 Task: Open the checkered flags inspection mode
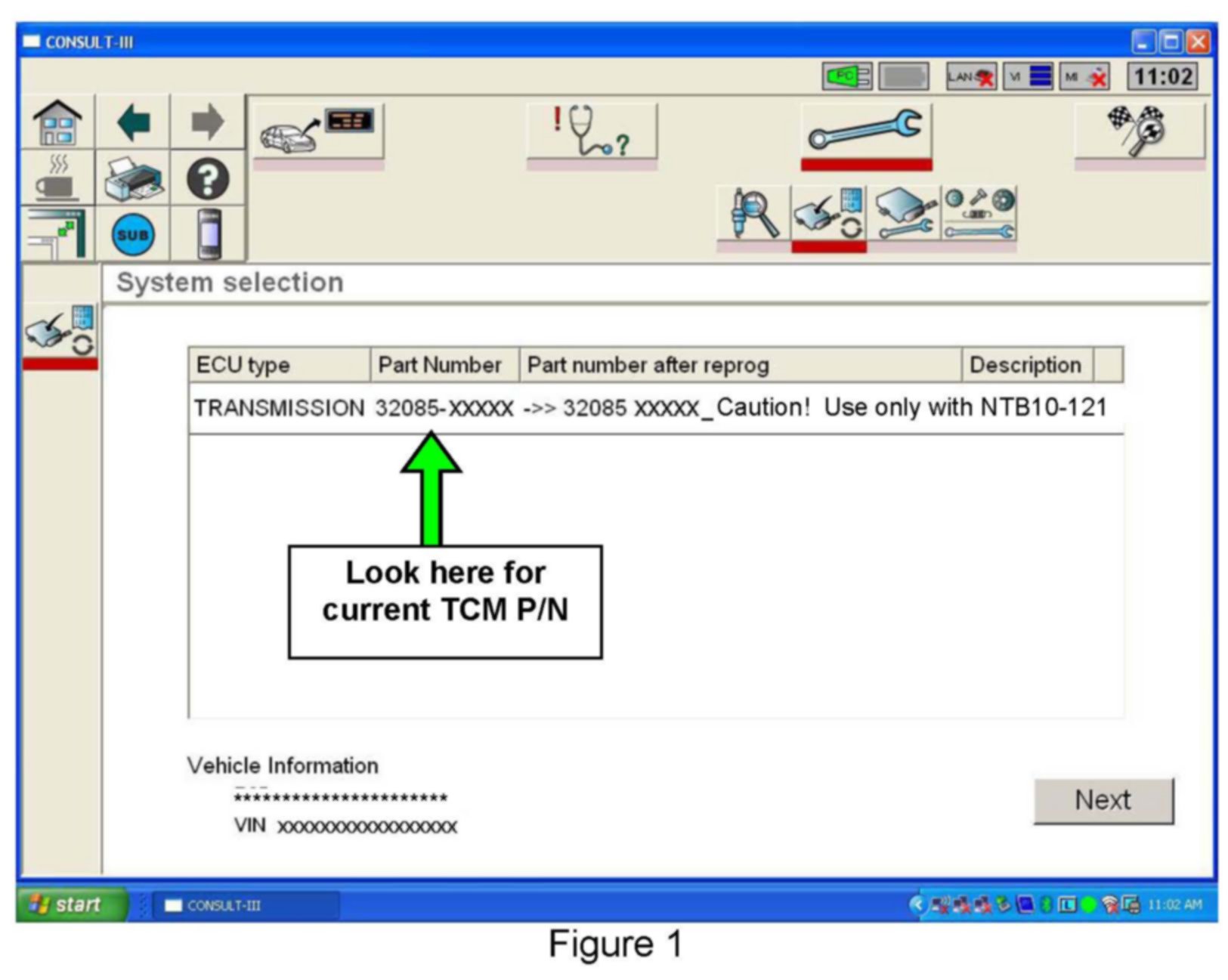(x=1140, y=131)
